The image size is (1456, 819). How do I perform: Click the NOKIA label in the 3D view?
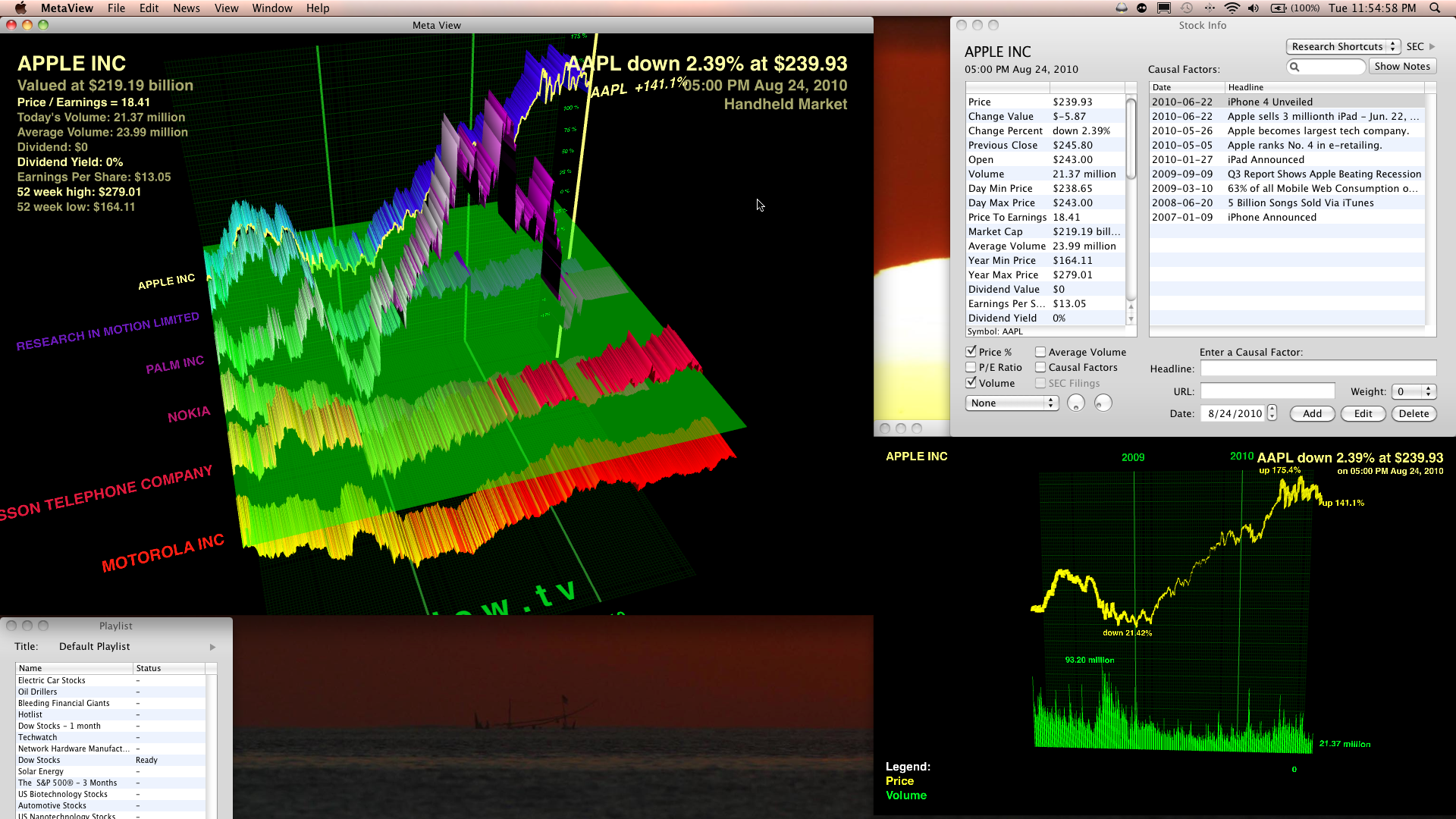tap(189, 414)
